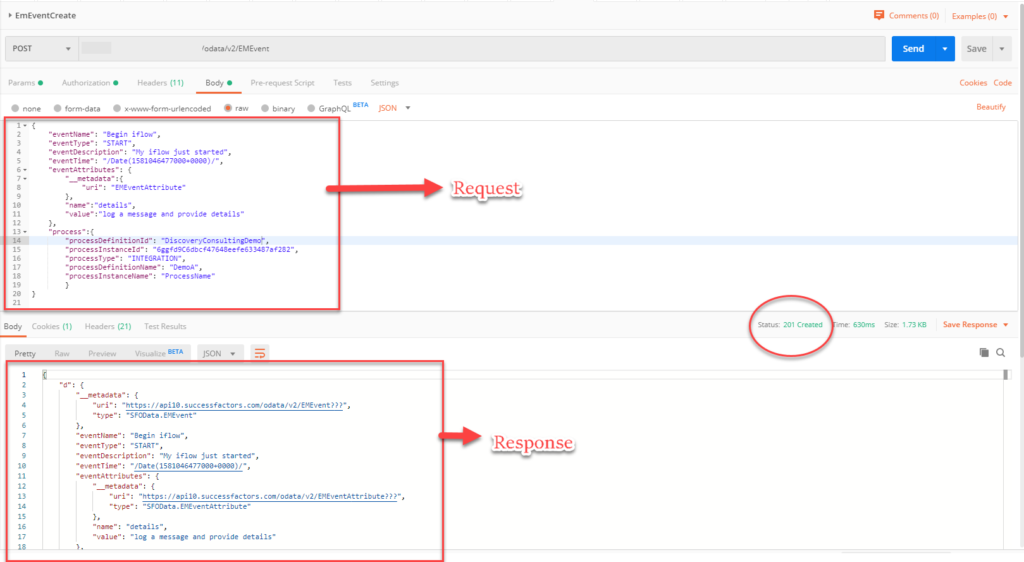Click the "1.73 KB" response size

tap(914, 324)
